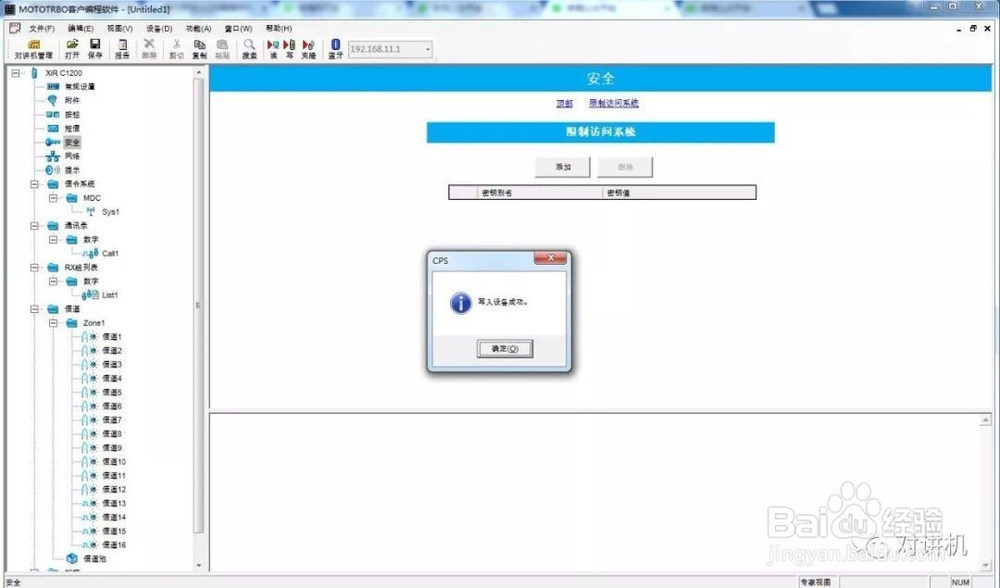Click the 克隆 clone toolbar icon

coord(309,49)
